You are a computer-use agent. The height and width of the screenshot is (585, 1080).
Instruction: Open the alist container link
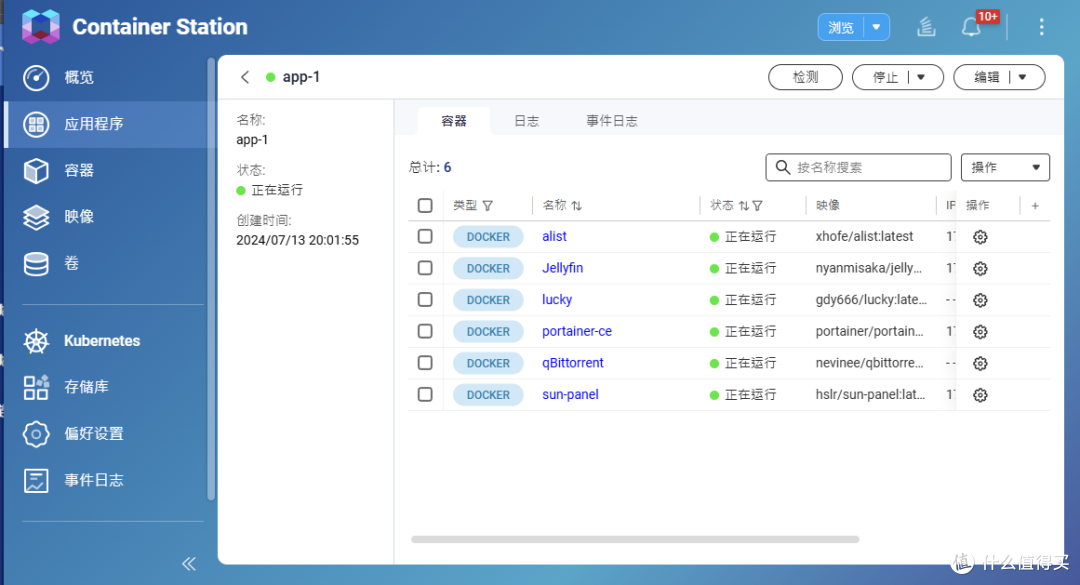(554, 236)
